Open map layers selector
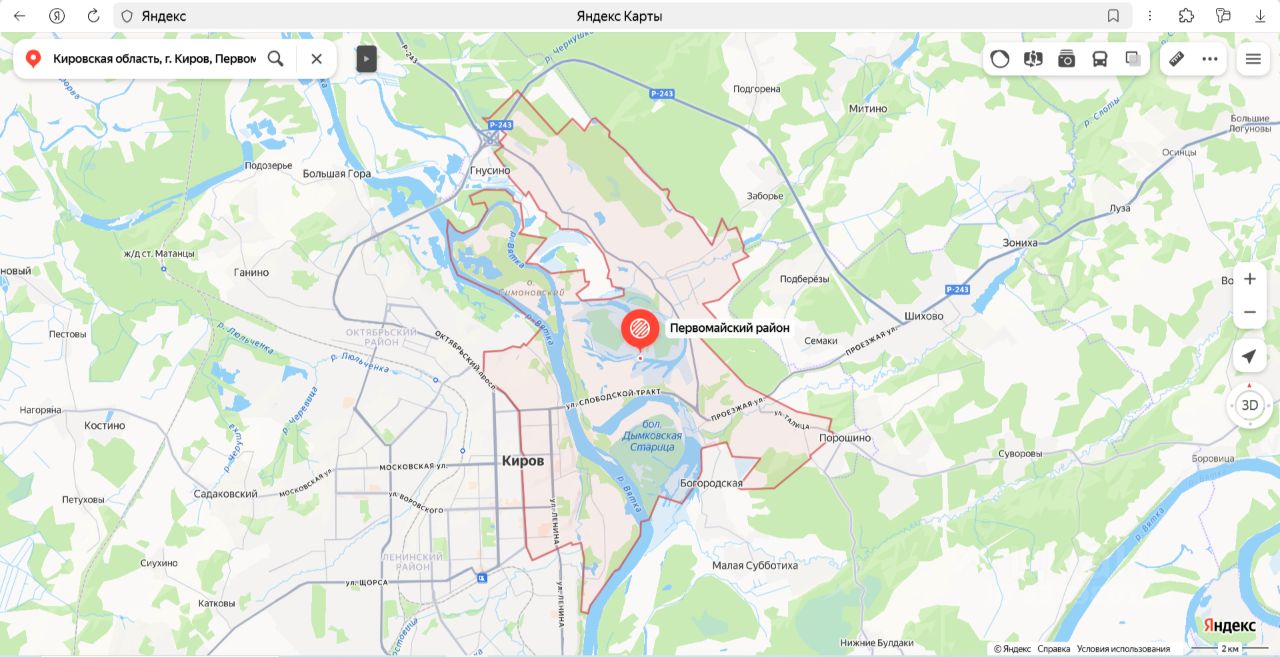This screenshot has height=657, width=1280. tap(1133, 59)
